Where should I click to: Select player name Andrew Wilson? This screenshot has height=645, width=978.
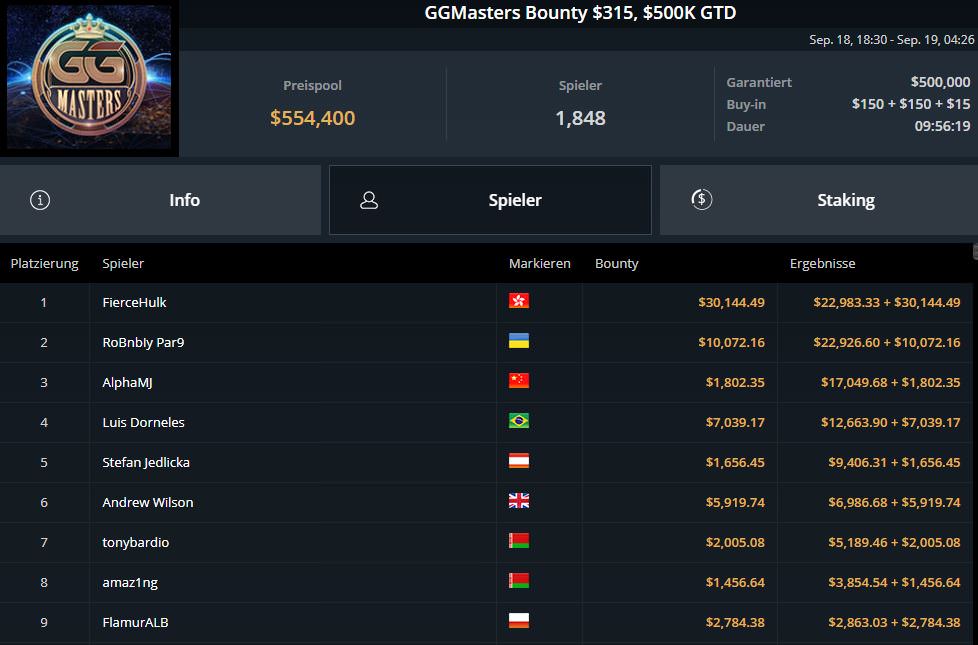point(148,502)
